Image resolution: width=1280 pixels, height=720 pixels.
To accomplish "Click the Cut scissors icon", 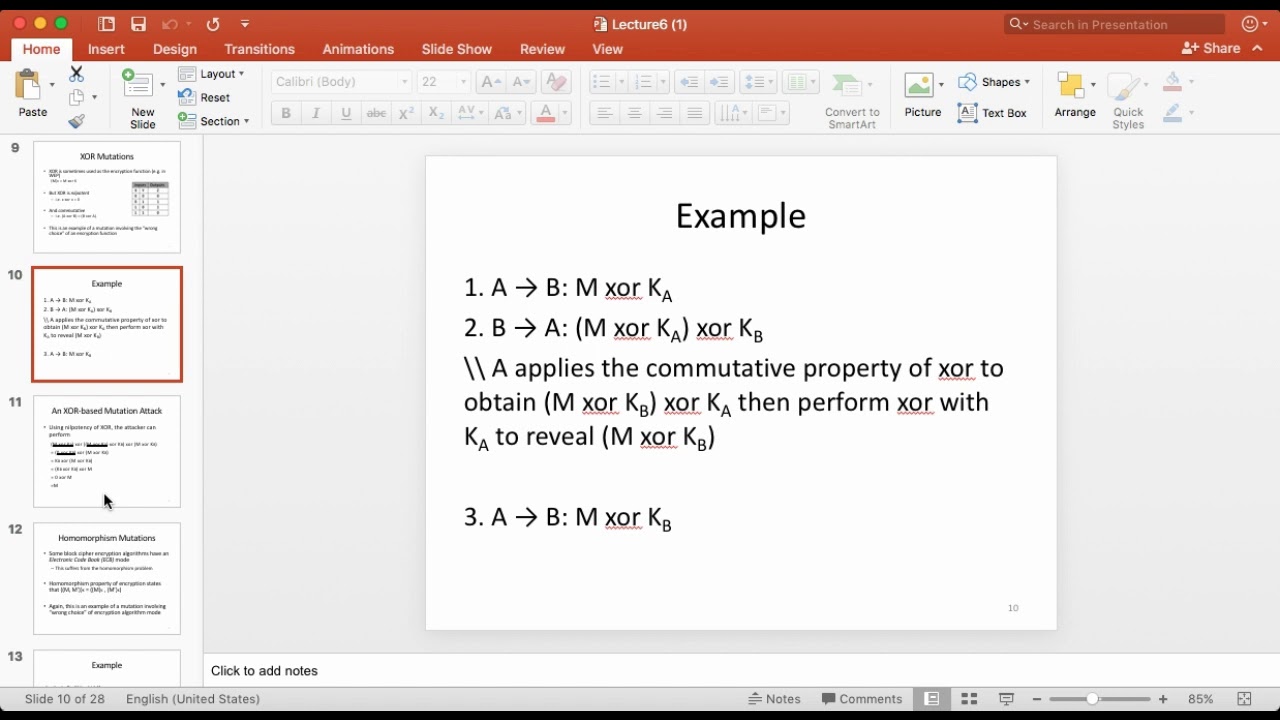I will click(x=77, y=74).
